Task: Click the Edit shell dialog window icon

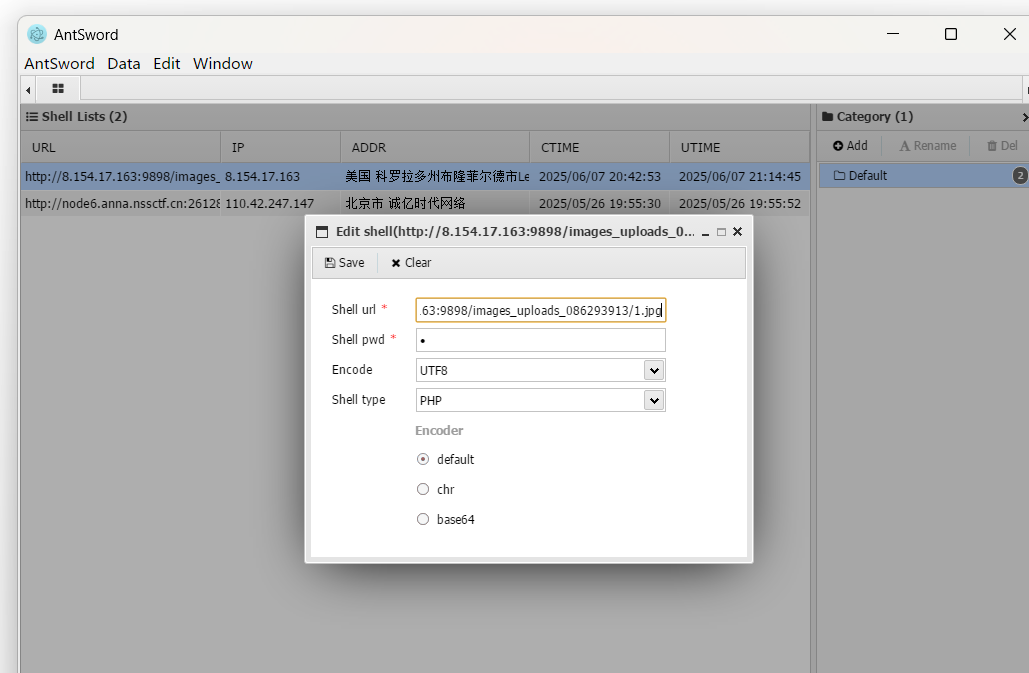Action: pos(322,232)
